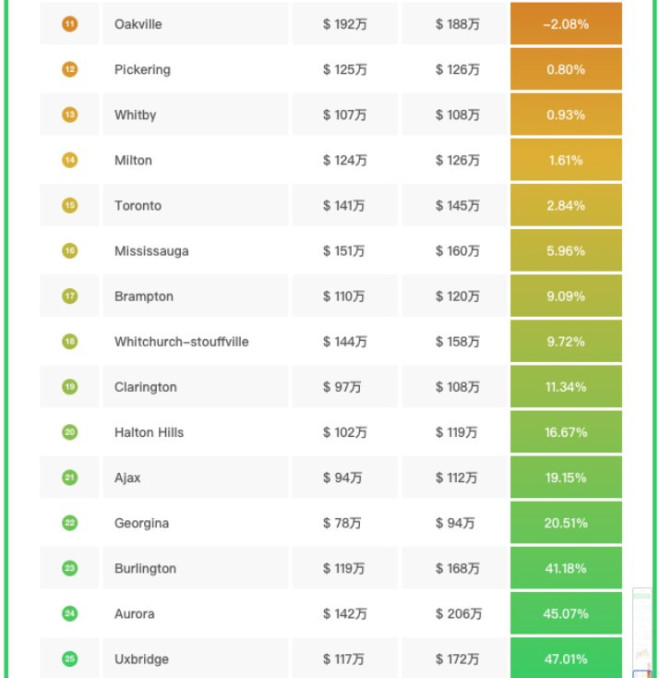Select the 47.01% change cell for Uxbridge
Viewport: 660px width, 678px height.
coord(566,659)
